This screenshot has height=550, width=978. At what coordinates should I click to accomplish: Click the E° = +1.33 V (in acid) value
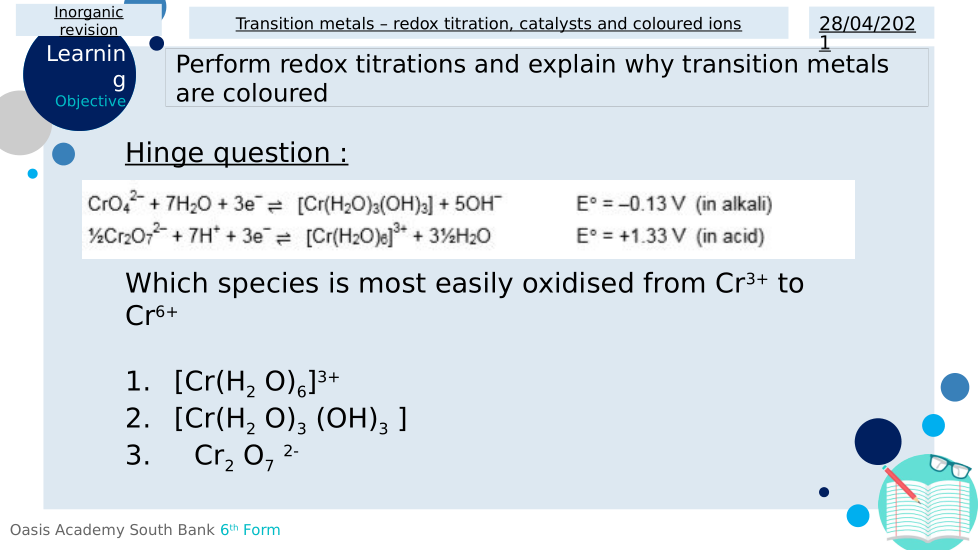(670, 237)
